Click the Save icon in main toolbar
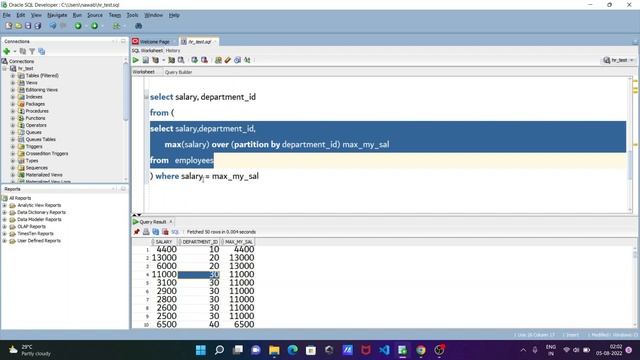The width and height of the screenshot is (640, 360). 28,26
